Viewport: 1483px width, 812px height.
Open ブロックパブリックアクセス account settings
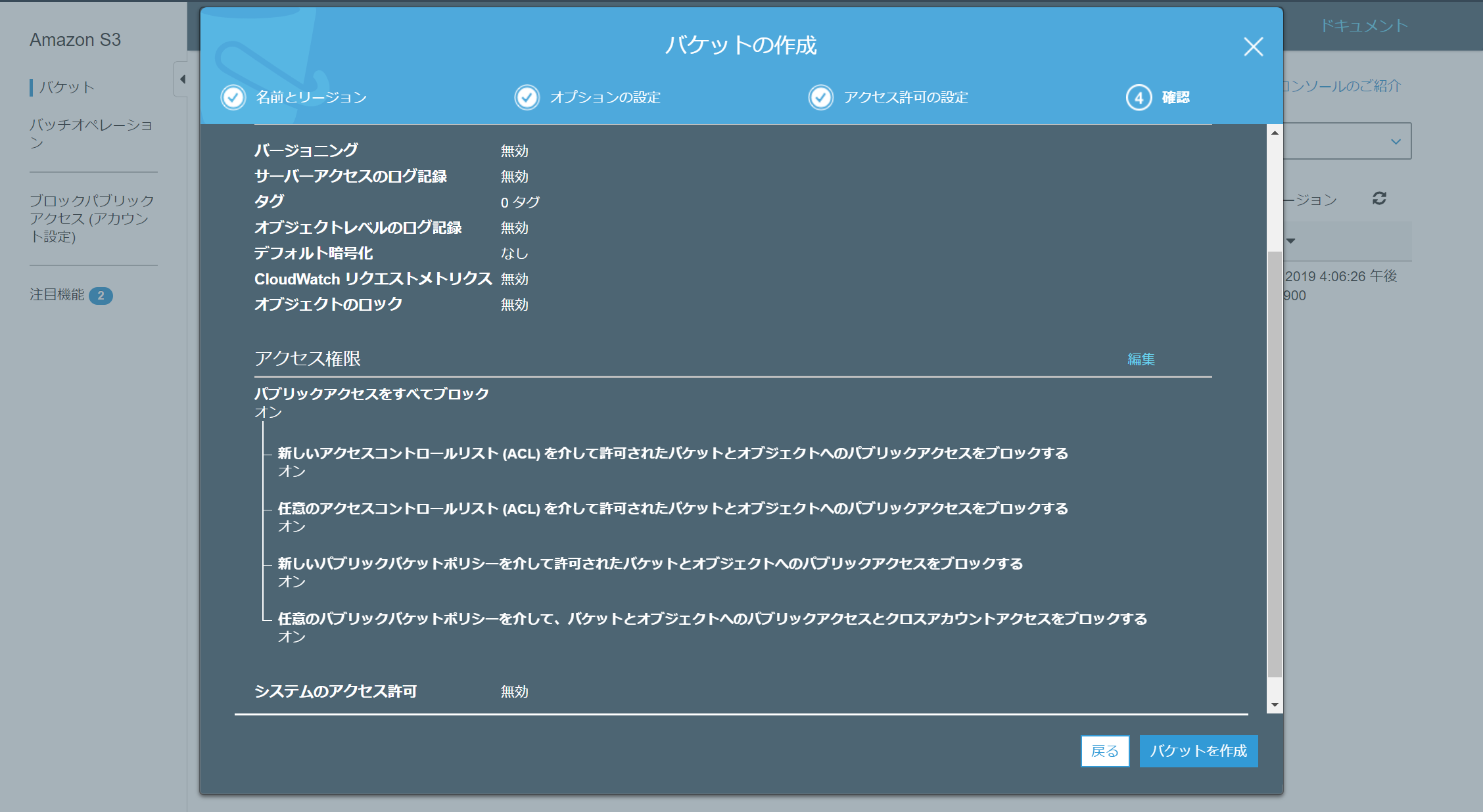91,218
